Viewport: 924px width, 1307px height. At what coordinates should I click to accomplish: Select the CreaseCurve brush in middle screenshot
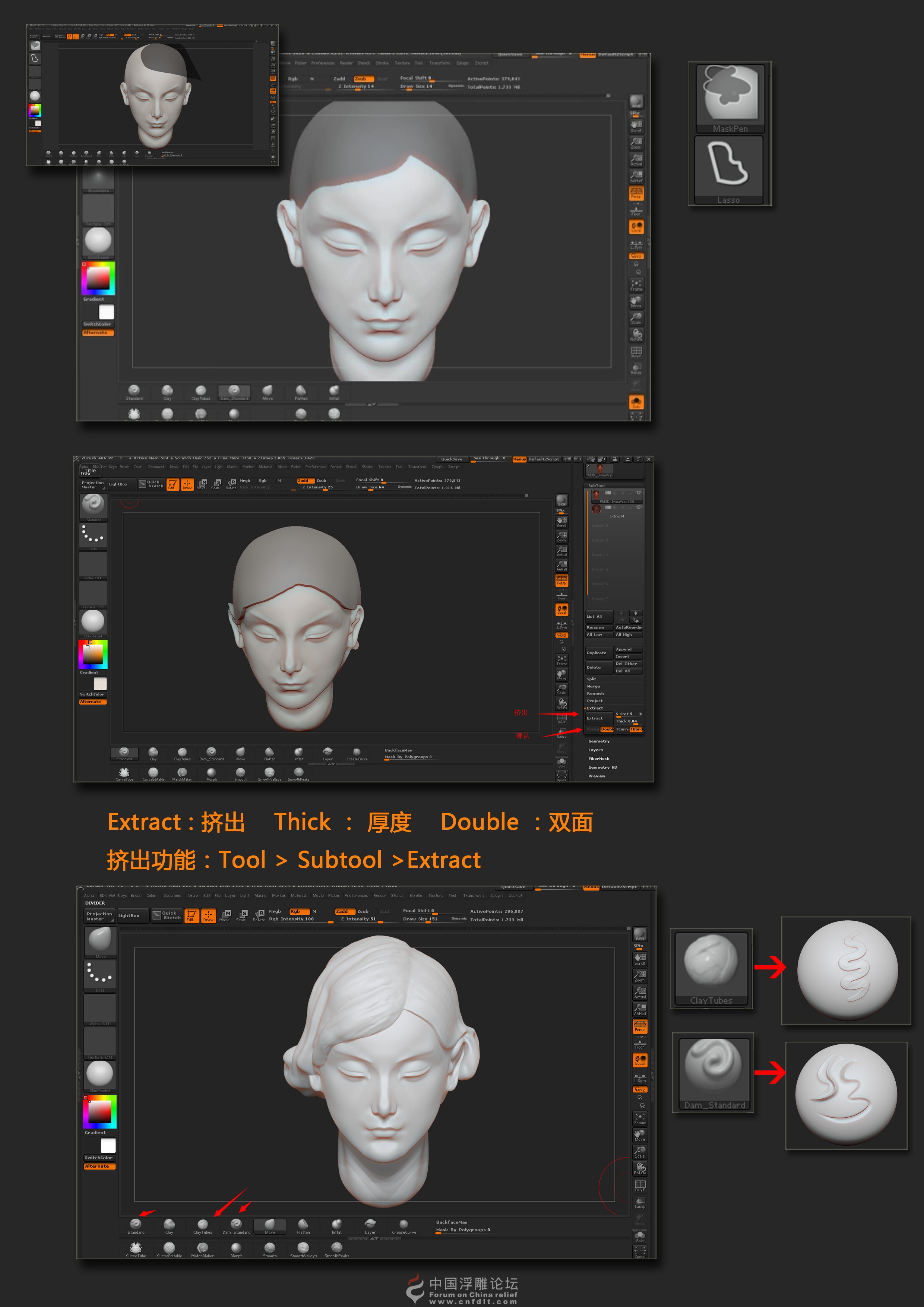click(x=357, y=754)
